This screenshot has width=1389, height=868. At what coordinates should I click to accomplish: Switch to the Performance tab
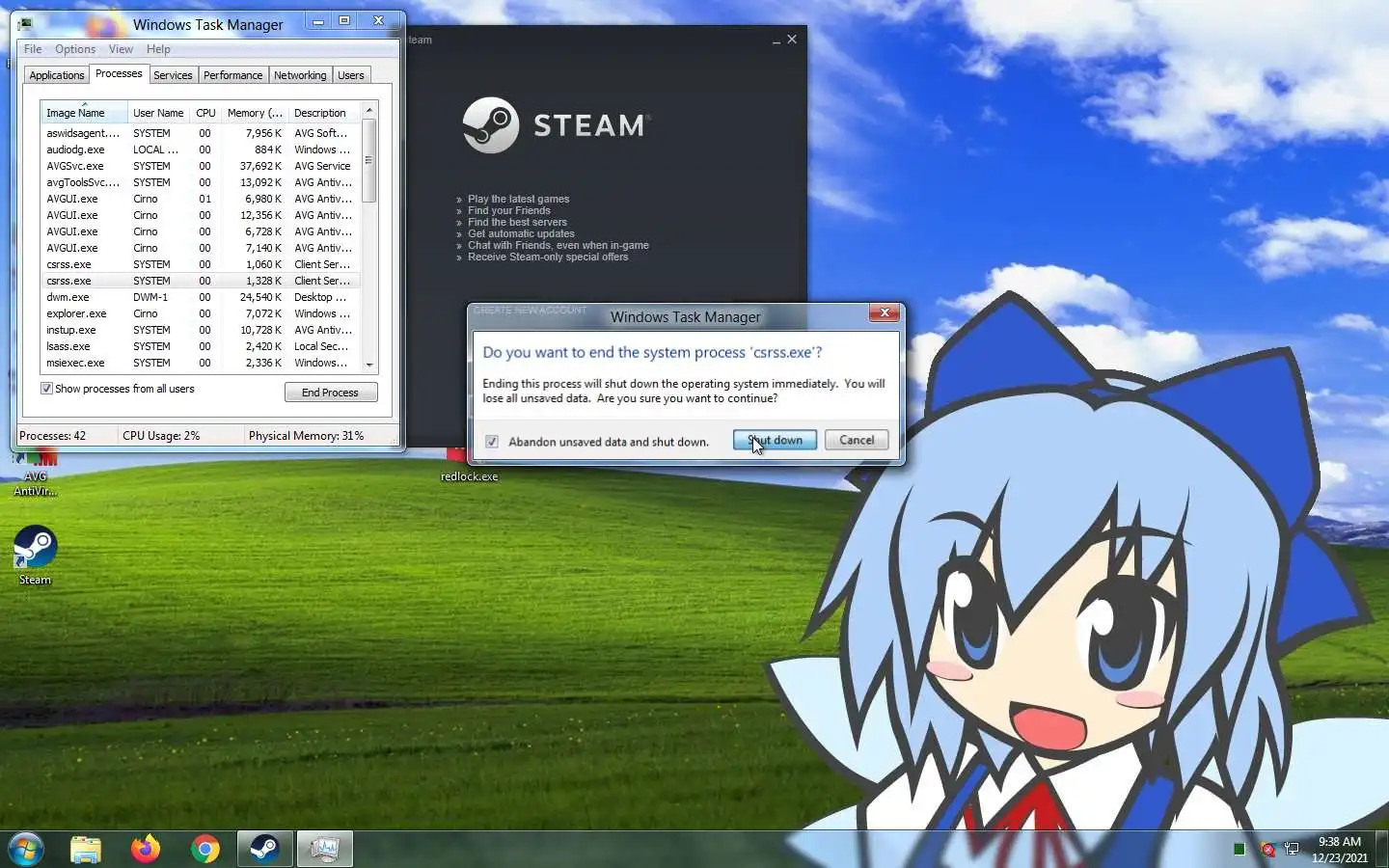(232, 75)
